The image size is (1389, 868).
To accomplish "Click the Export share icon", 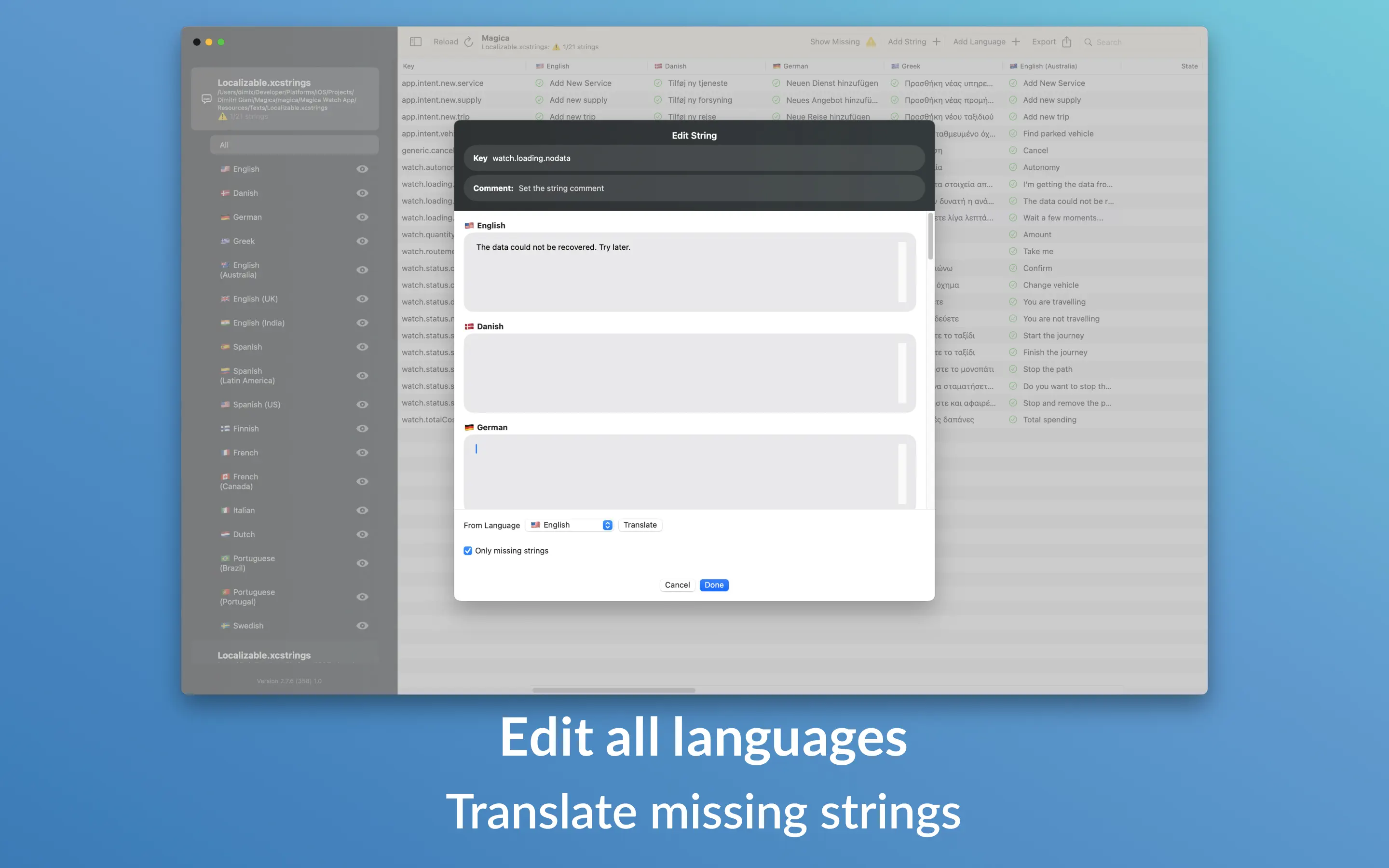I will tap(1066, 42).
